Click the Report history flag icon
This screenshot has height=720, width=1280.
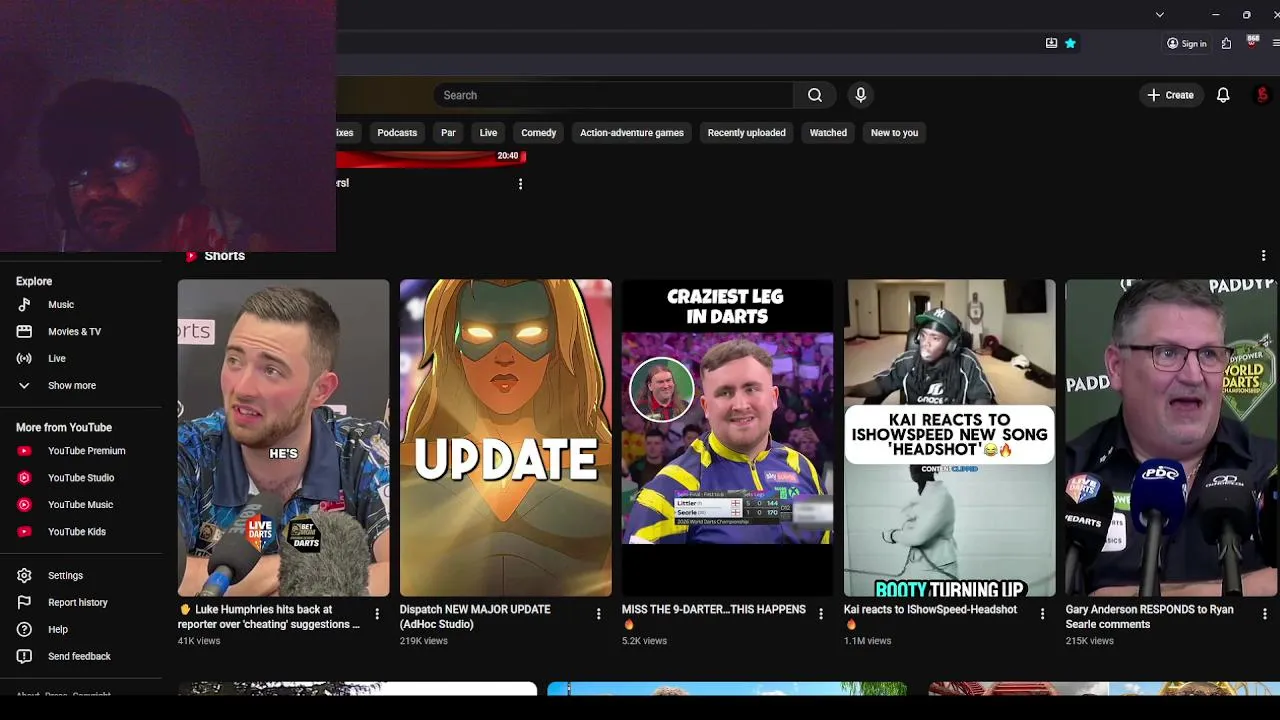(x=24, y=603)
